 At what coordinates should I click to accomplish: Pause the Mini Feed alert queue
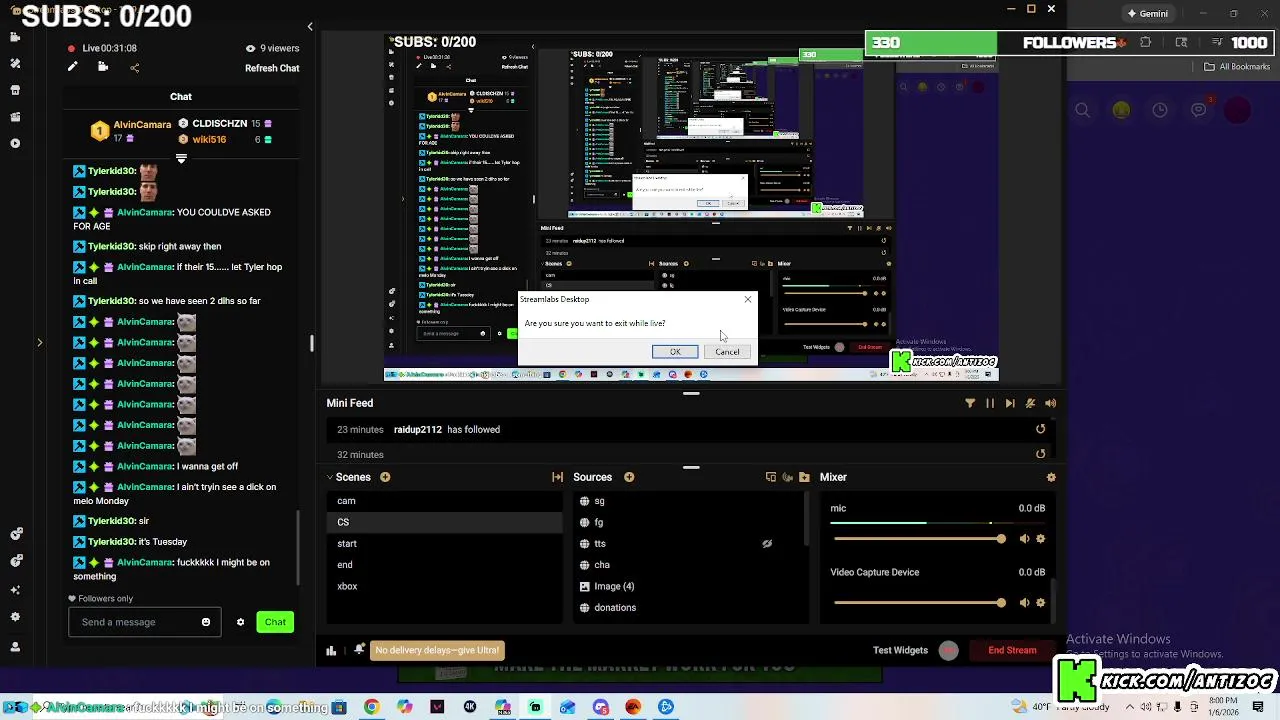(x=990, y=403)
